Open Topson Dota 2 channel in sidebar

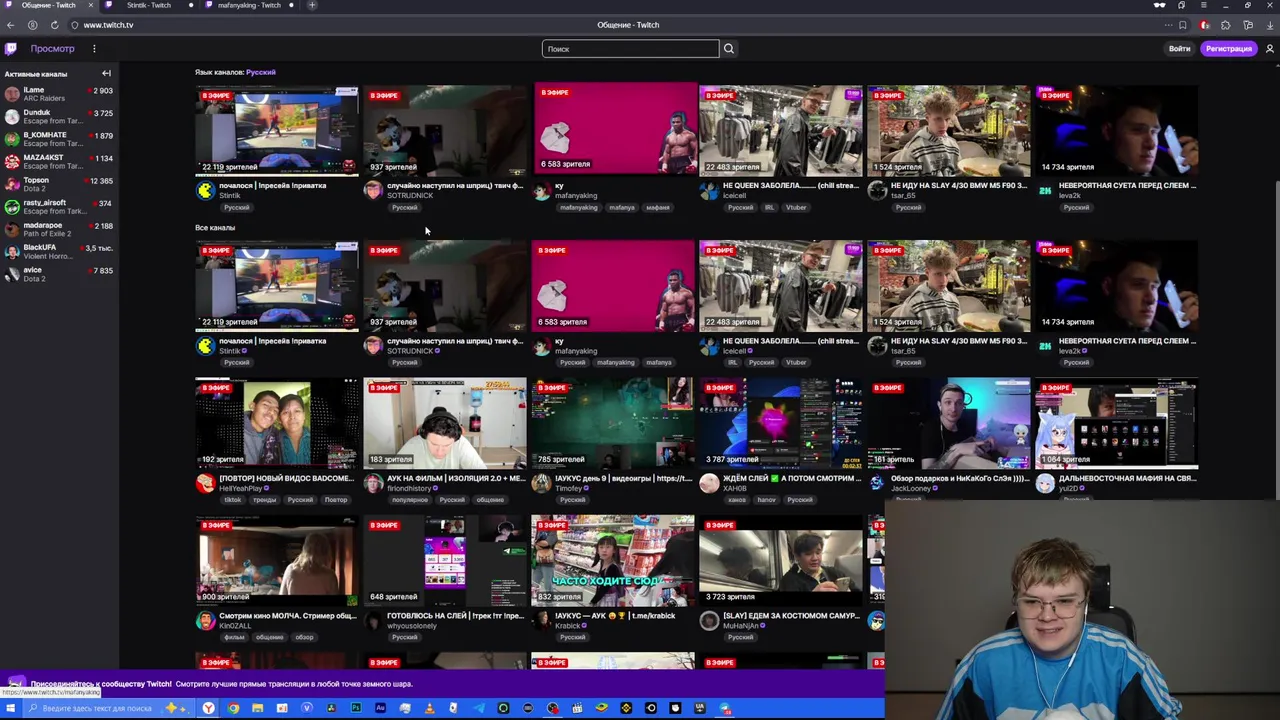[59, 184]
